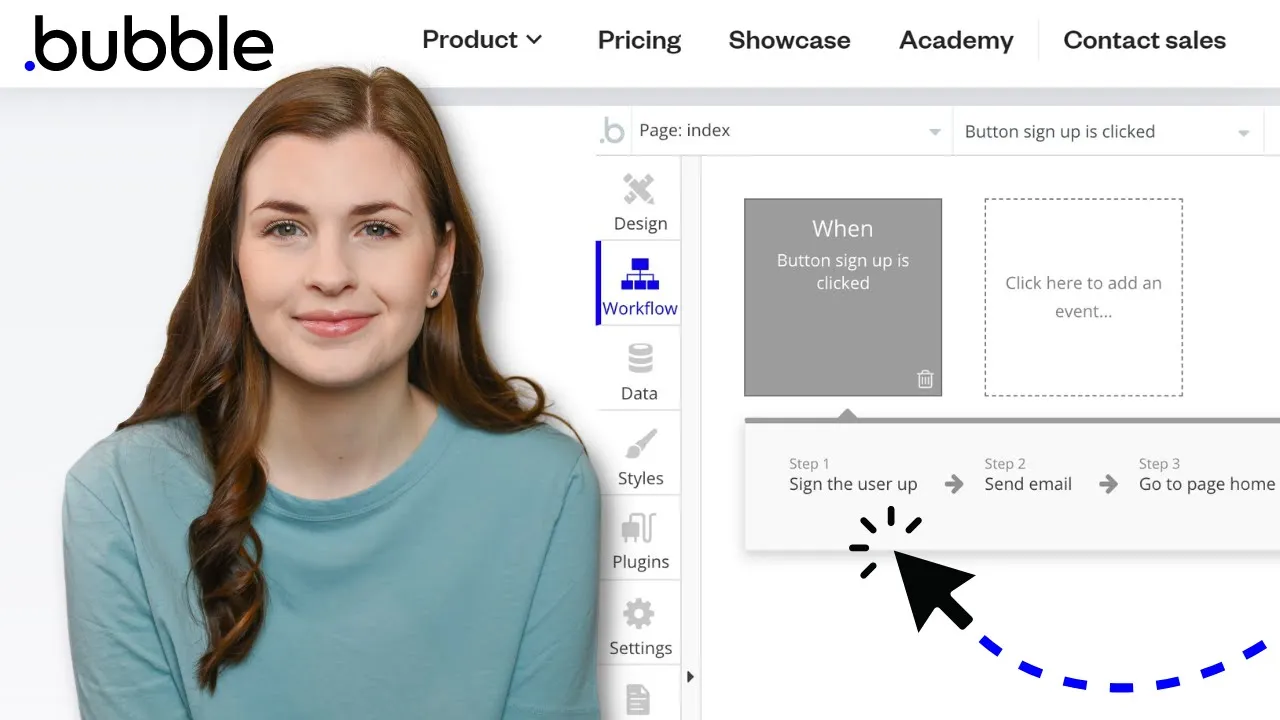1280x720 pixels.
Task: Select the When Button sign up is clicked event
Action: [x=843, y=297]
